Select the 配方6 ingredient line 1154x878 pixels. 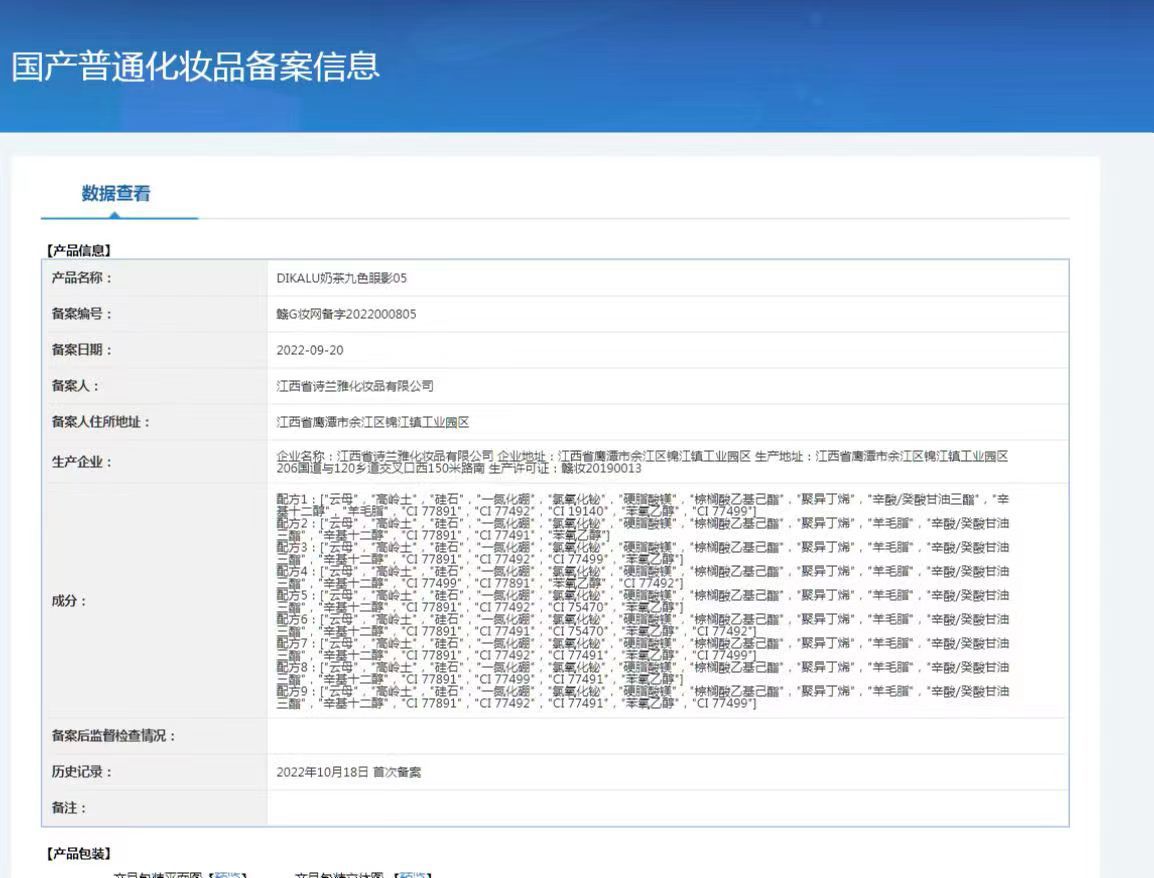643,626
